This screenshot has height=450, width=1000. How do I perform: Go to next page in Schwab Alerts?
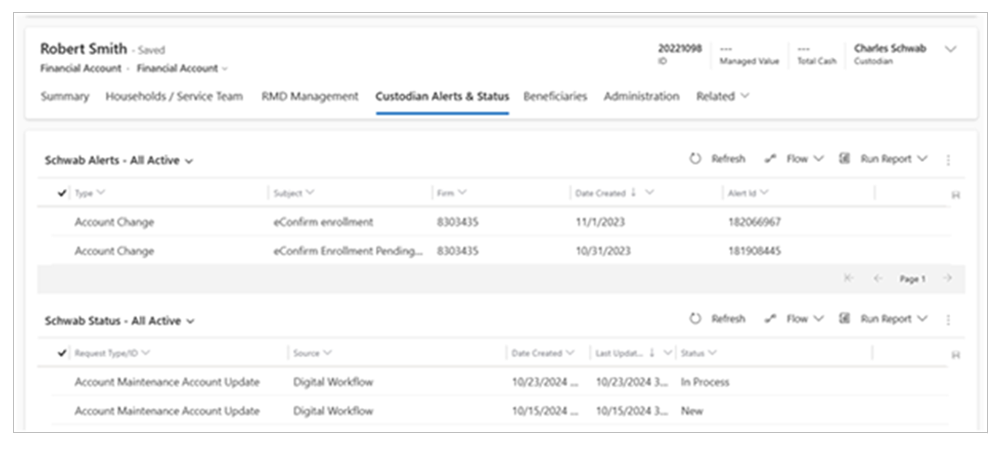click(946, 279)
